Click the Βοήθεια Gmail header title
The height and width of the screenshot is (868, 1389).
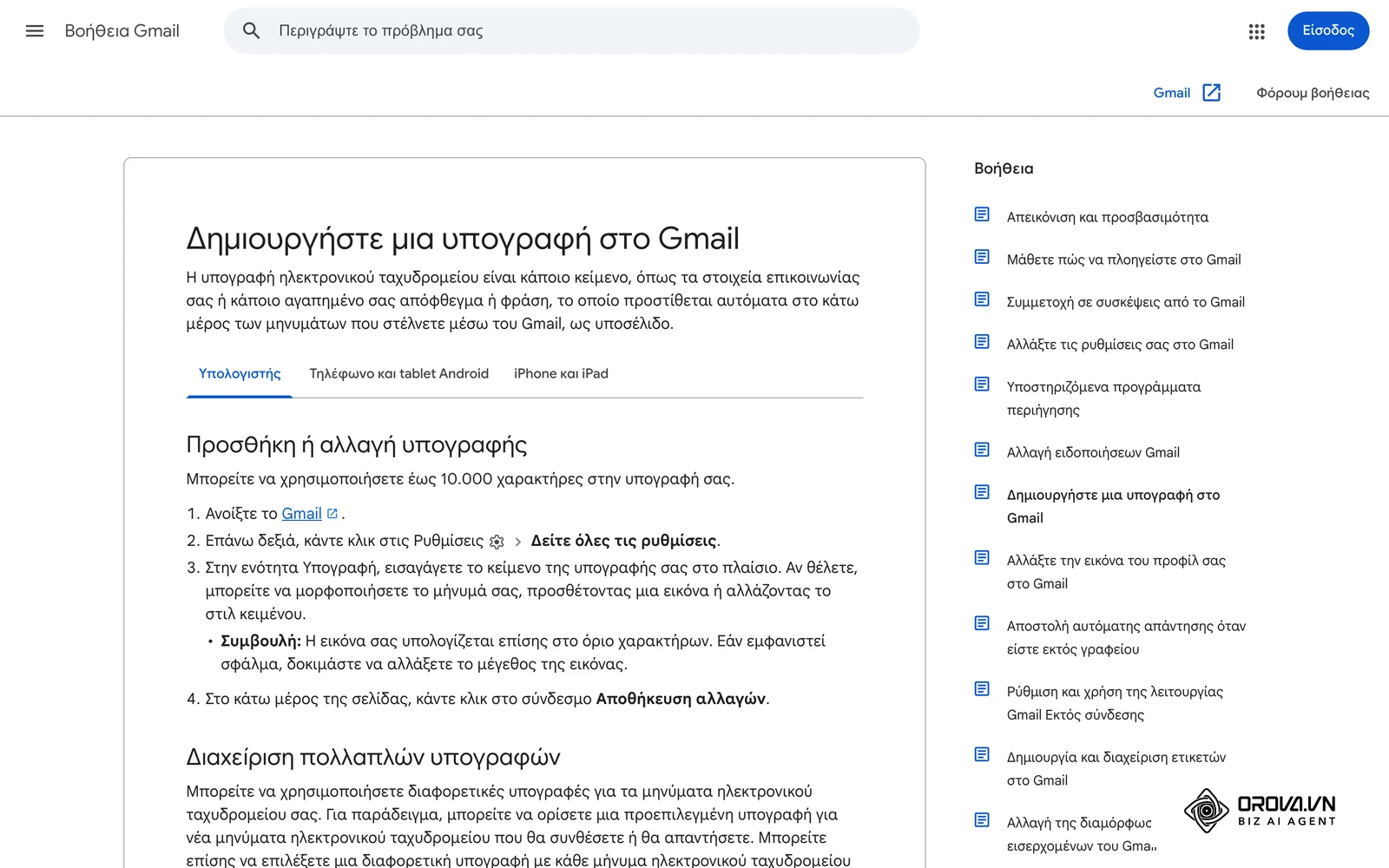122,31
